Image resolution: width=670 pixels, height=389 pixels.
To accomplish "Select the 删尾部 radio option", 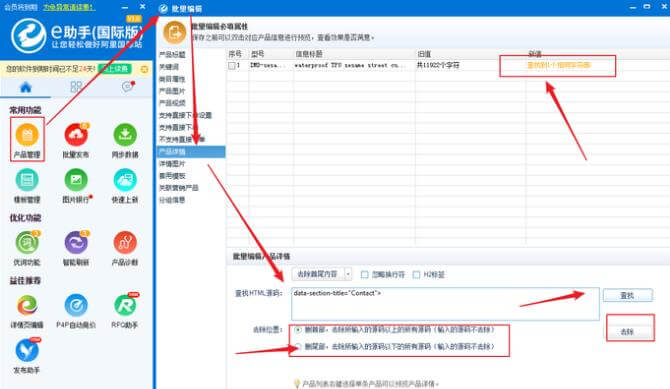I will (298, 346).
